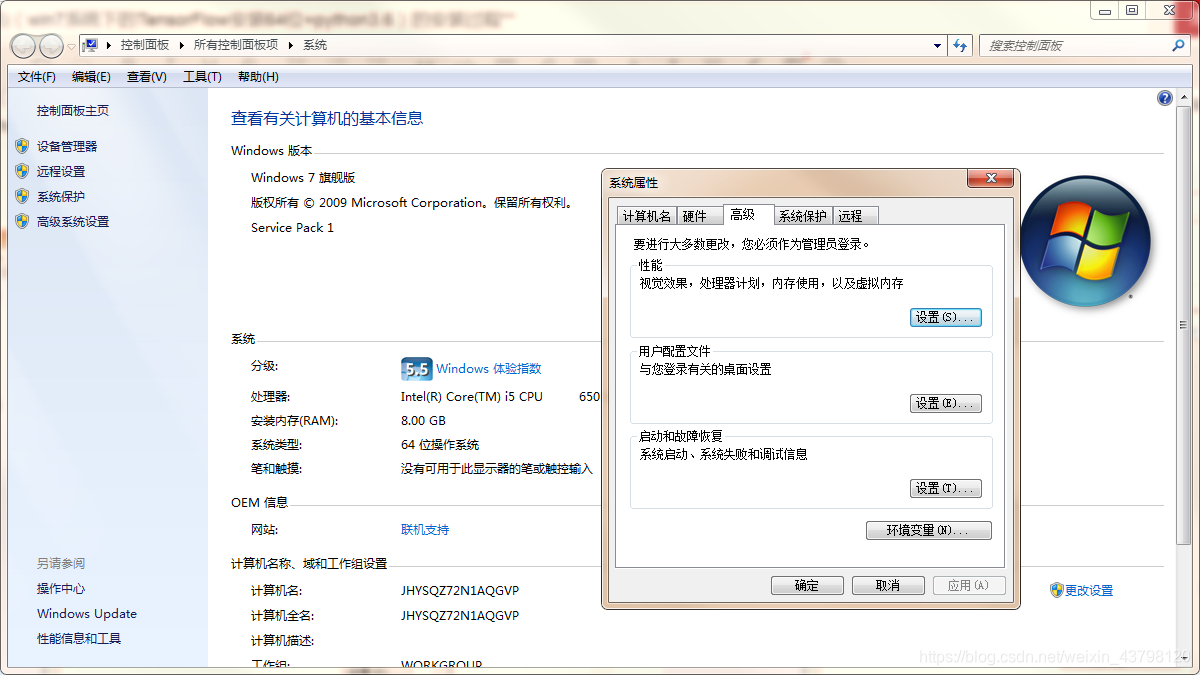
Task: Switch to the 远程 tab
Action: 854,216
